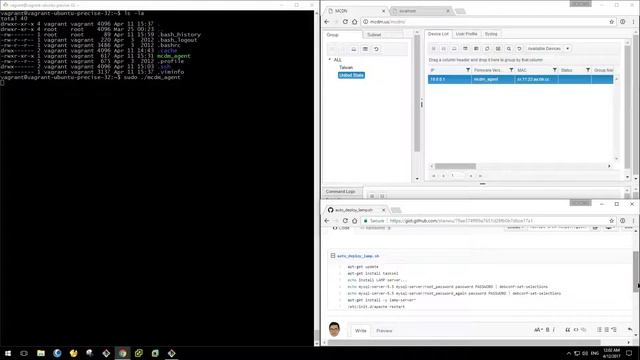
Task: Select the Preview comment tab
Action: click(384, 331)
